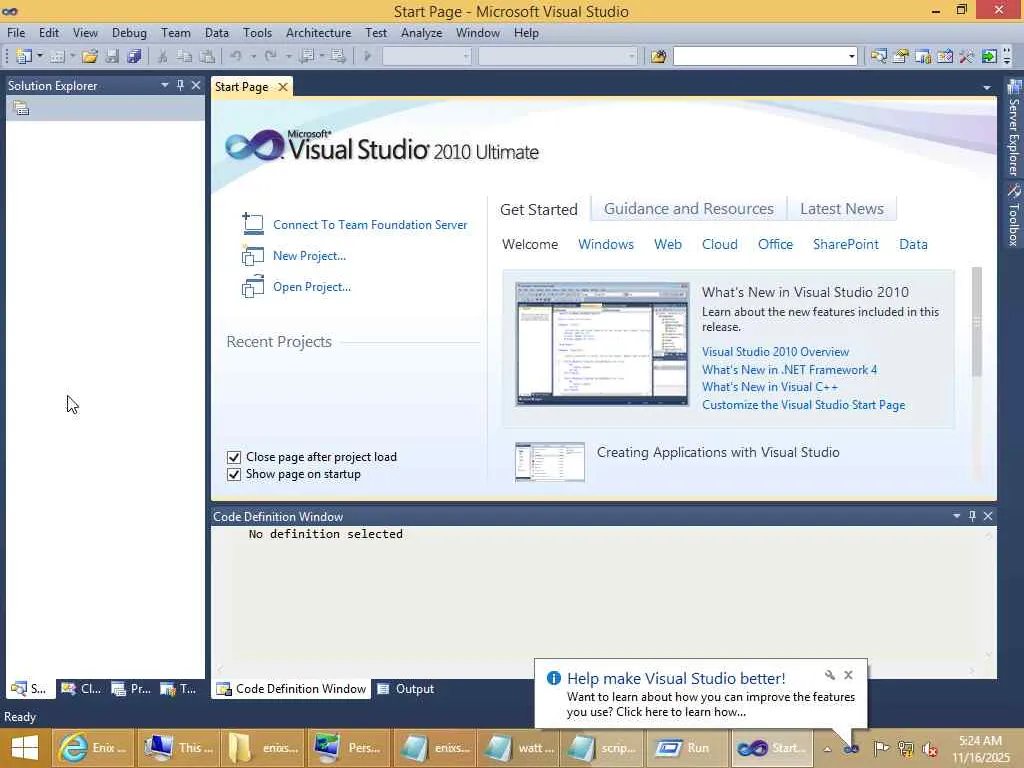Open the File menu
Viewport: 1024px width, 768px height.
[x=16, y=33]
